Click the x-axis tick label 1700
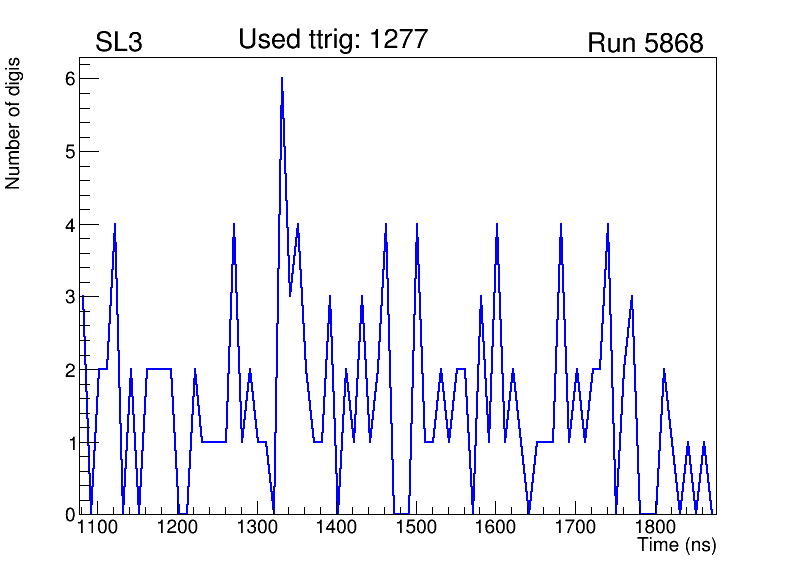 (x=574, y=528)
